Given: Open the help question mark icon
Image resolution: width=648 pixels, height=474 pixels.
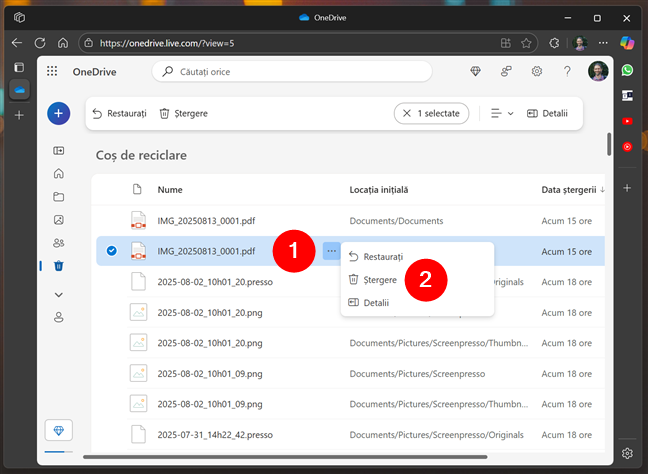Looking at the screenshot, I should [567, 71].
